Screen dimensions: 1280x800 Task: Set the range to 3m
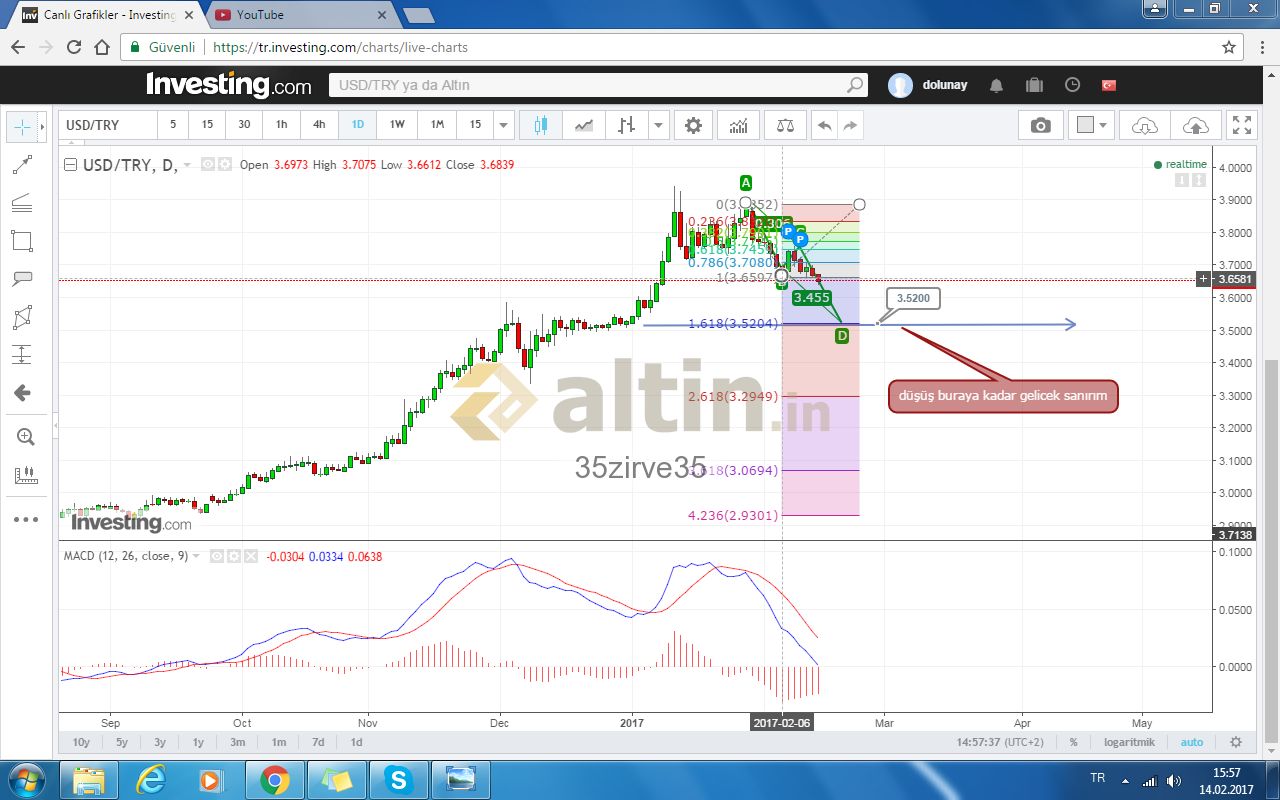[238, 742]
